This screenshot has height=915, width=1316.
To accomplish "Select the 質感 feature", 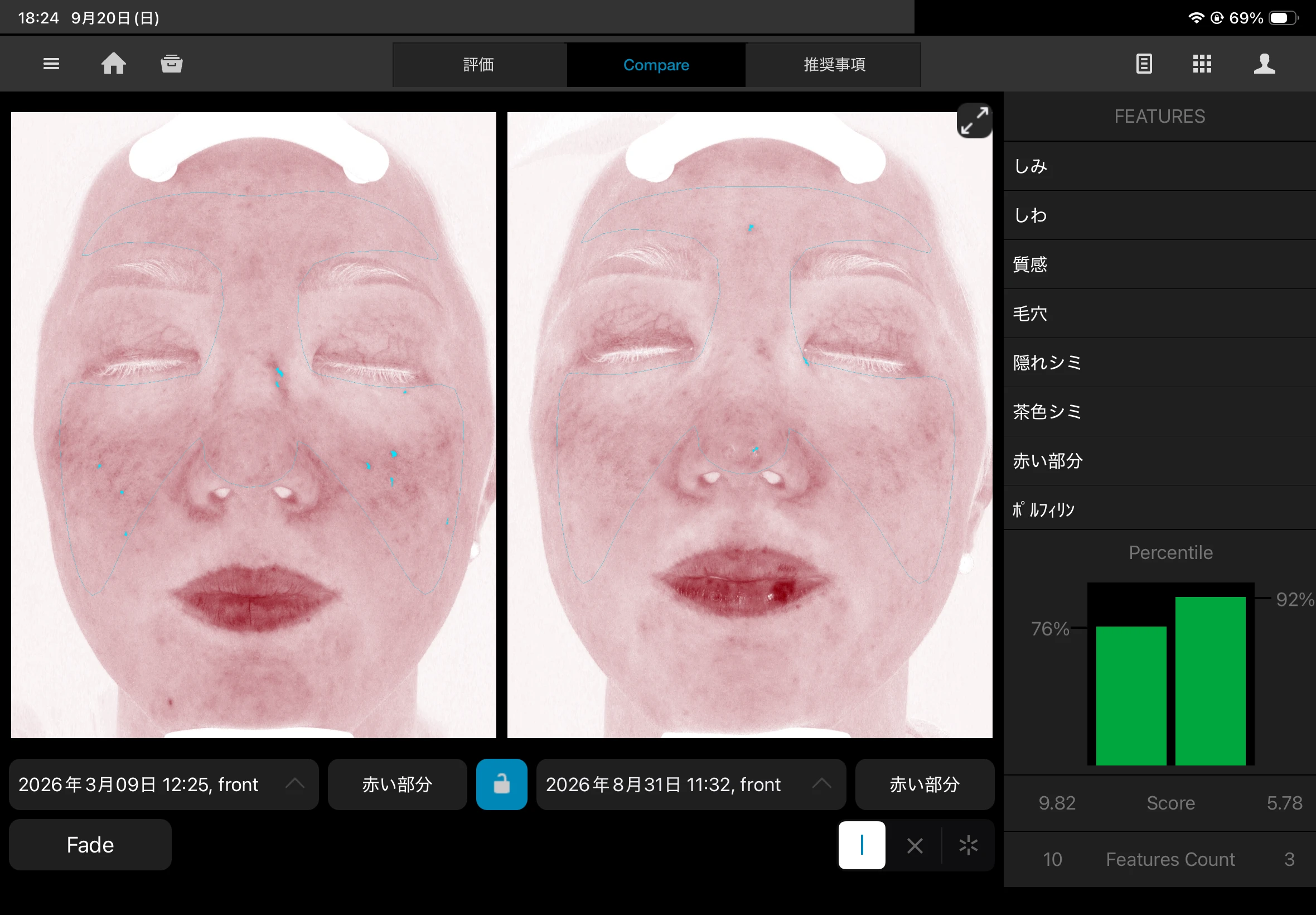I will 1160,264.
